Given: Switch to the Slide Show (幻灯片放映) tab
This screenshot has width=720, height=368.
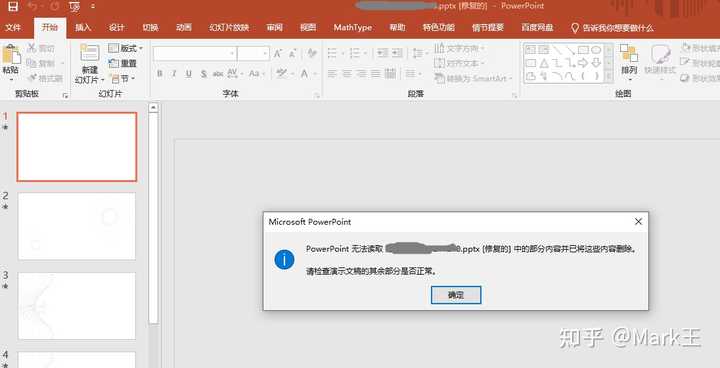Looking at the screenshot, I should click(x=229, y=28).
